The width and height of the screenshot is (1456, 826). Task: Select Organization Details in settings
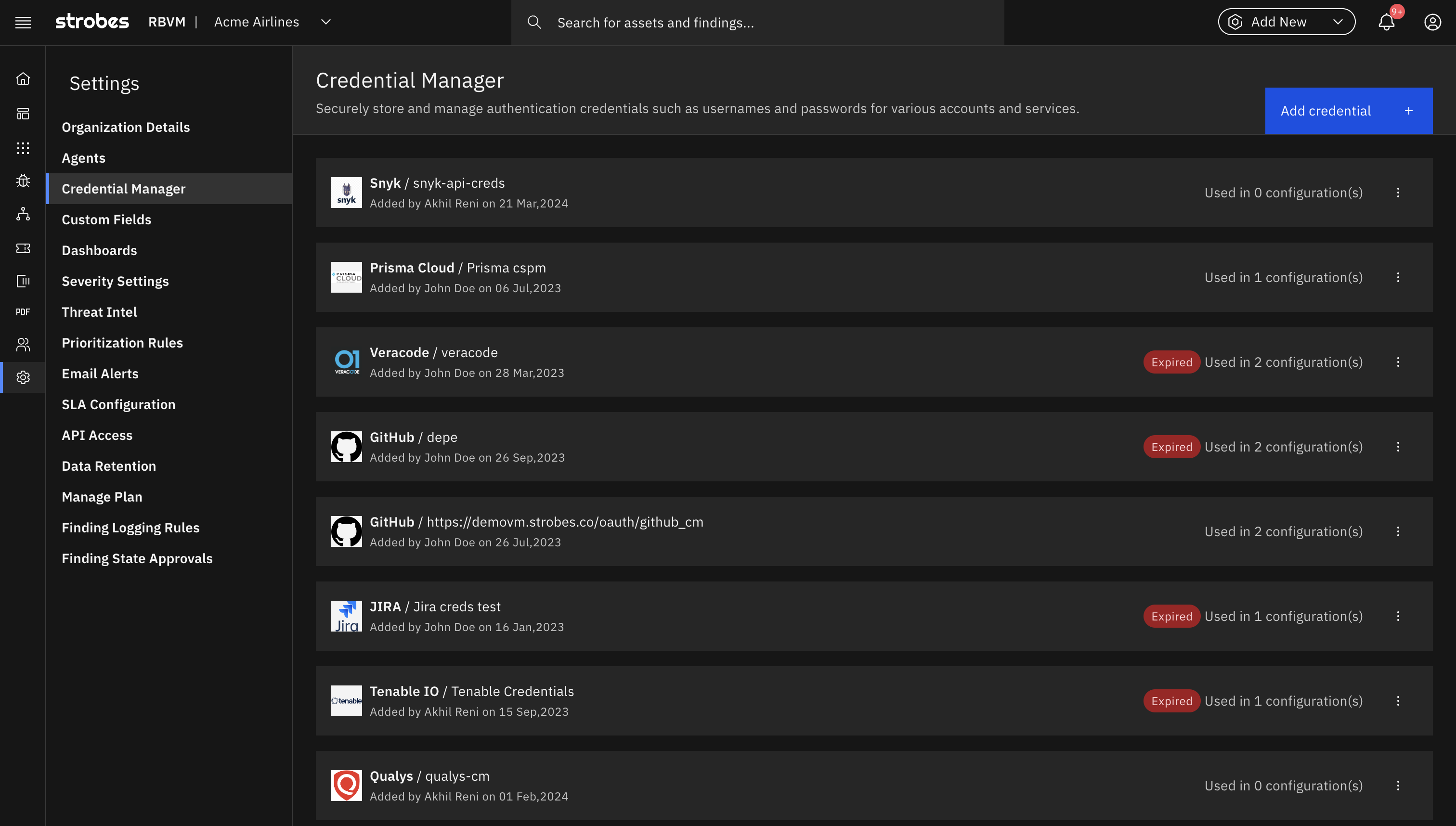click(x=126, y=127)
